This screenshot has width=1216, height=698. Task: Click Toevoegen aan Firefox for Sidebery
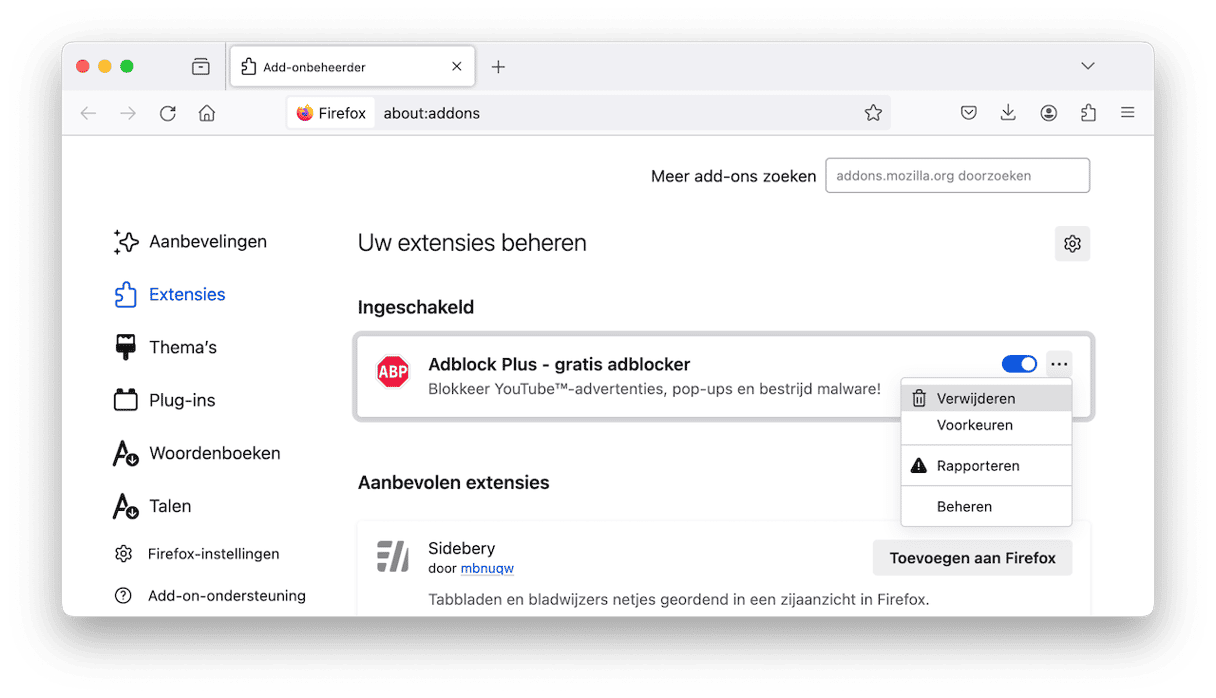[972, 558]
